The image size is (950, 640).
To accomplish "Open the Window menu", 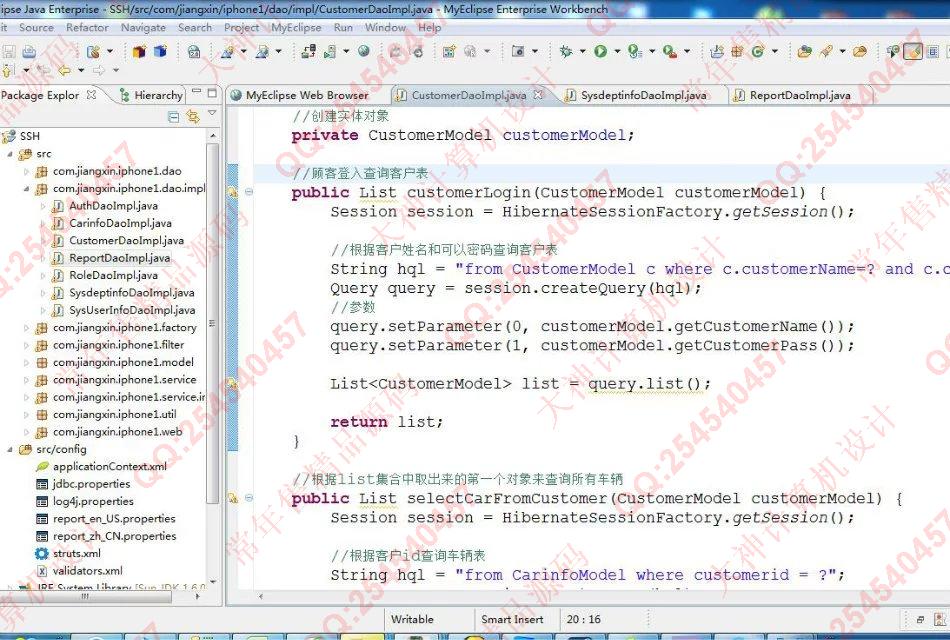I will 385,27.
